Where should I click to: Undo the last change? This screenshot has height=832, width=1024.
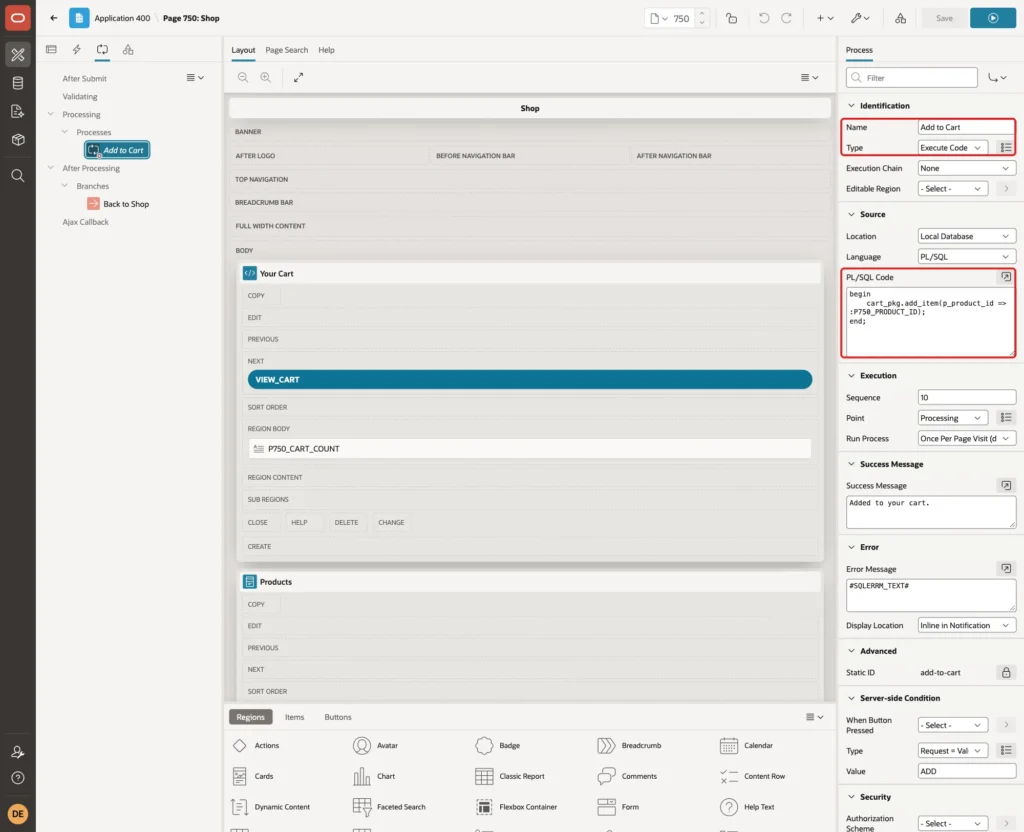tap(763, 18)
